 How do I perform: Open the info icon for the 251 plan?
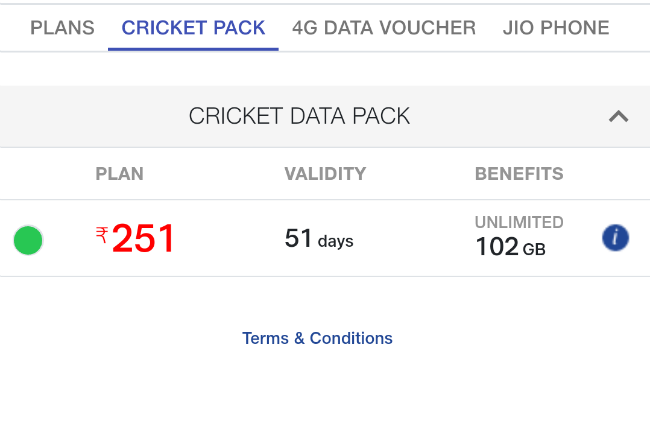[615, 238]
